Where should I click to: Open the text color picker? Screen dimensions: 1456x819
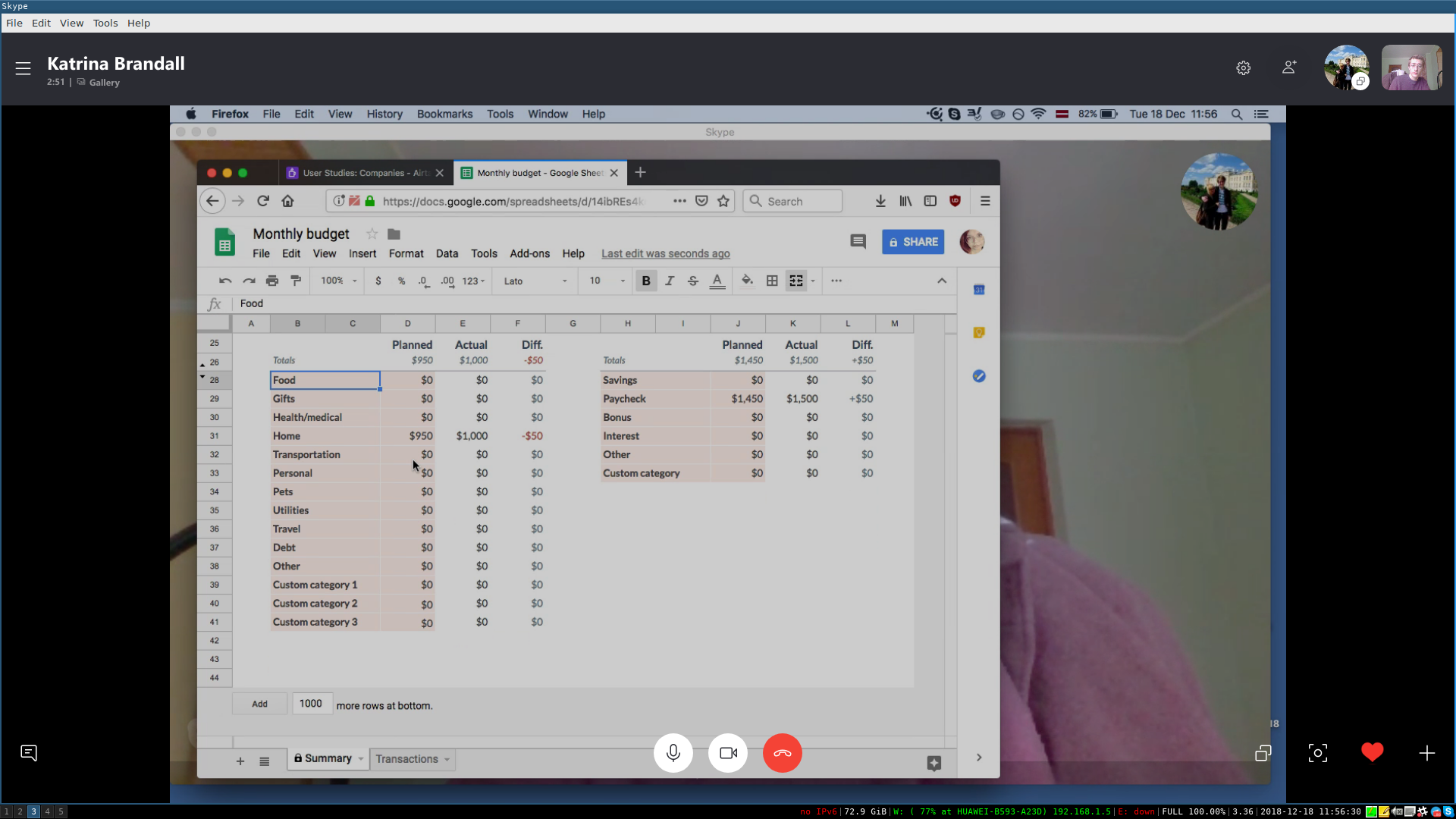tap(717, 281)
